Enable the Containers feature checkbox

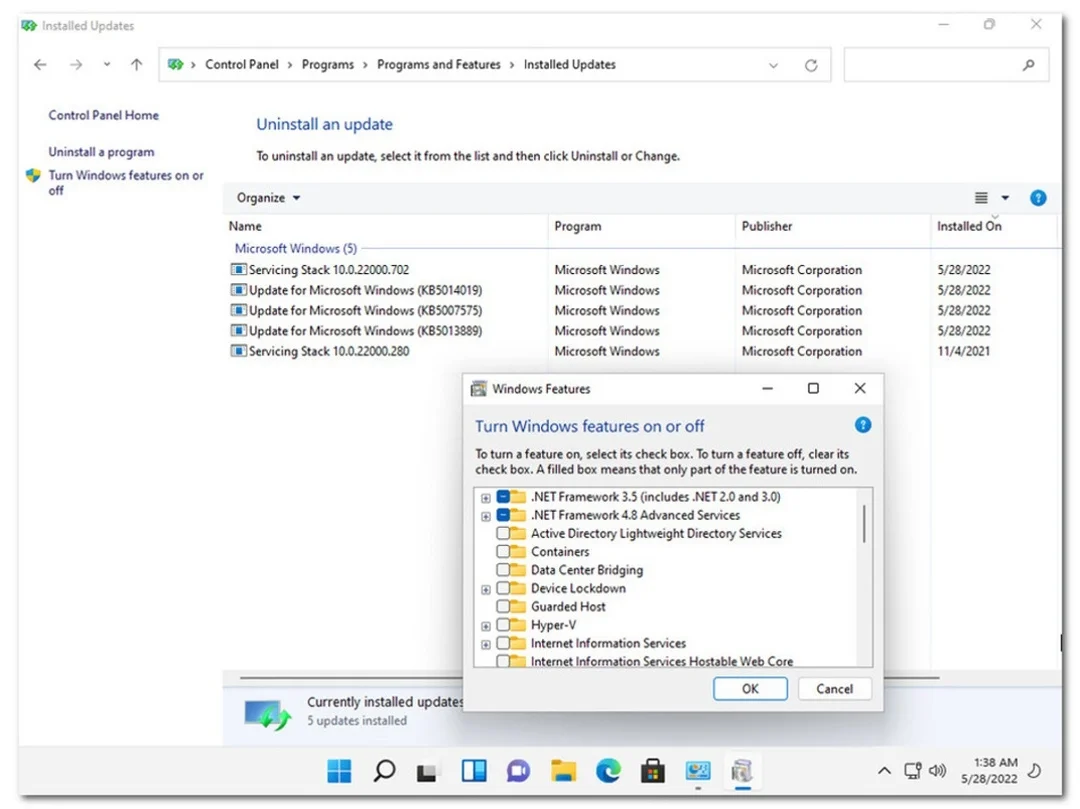coord(503,552)
